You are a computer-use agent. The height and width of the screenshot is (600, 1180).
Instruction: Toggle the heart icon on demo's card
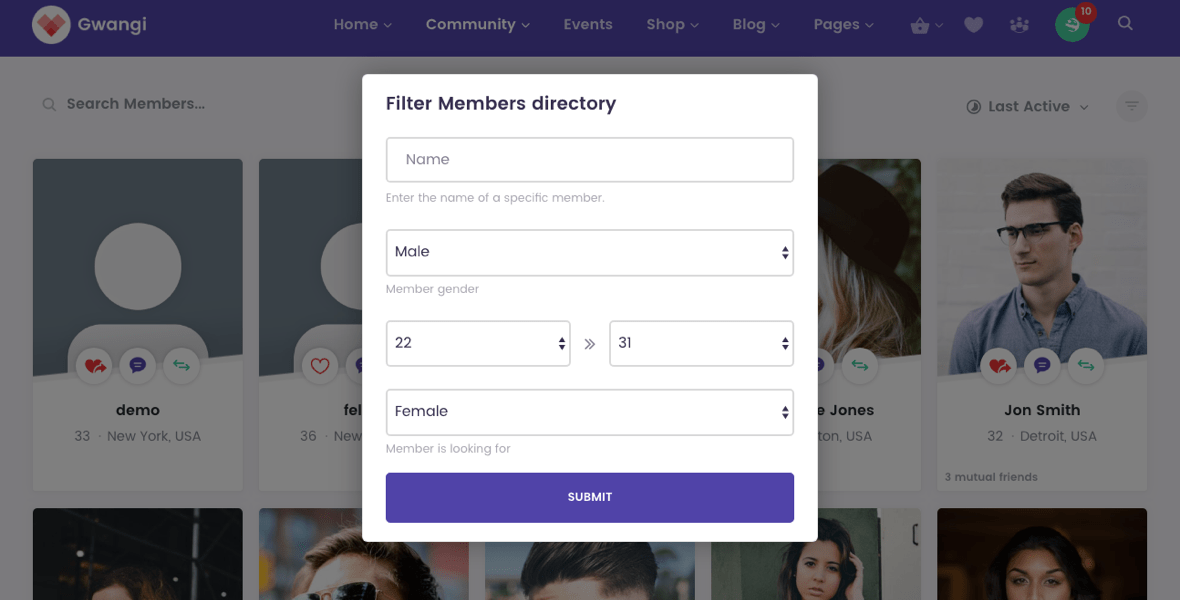[95, 366]
